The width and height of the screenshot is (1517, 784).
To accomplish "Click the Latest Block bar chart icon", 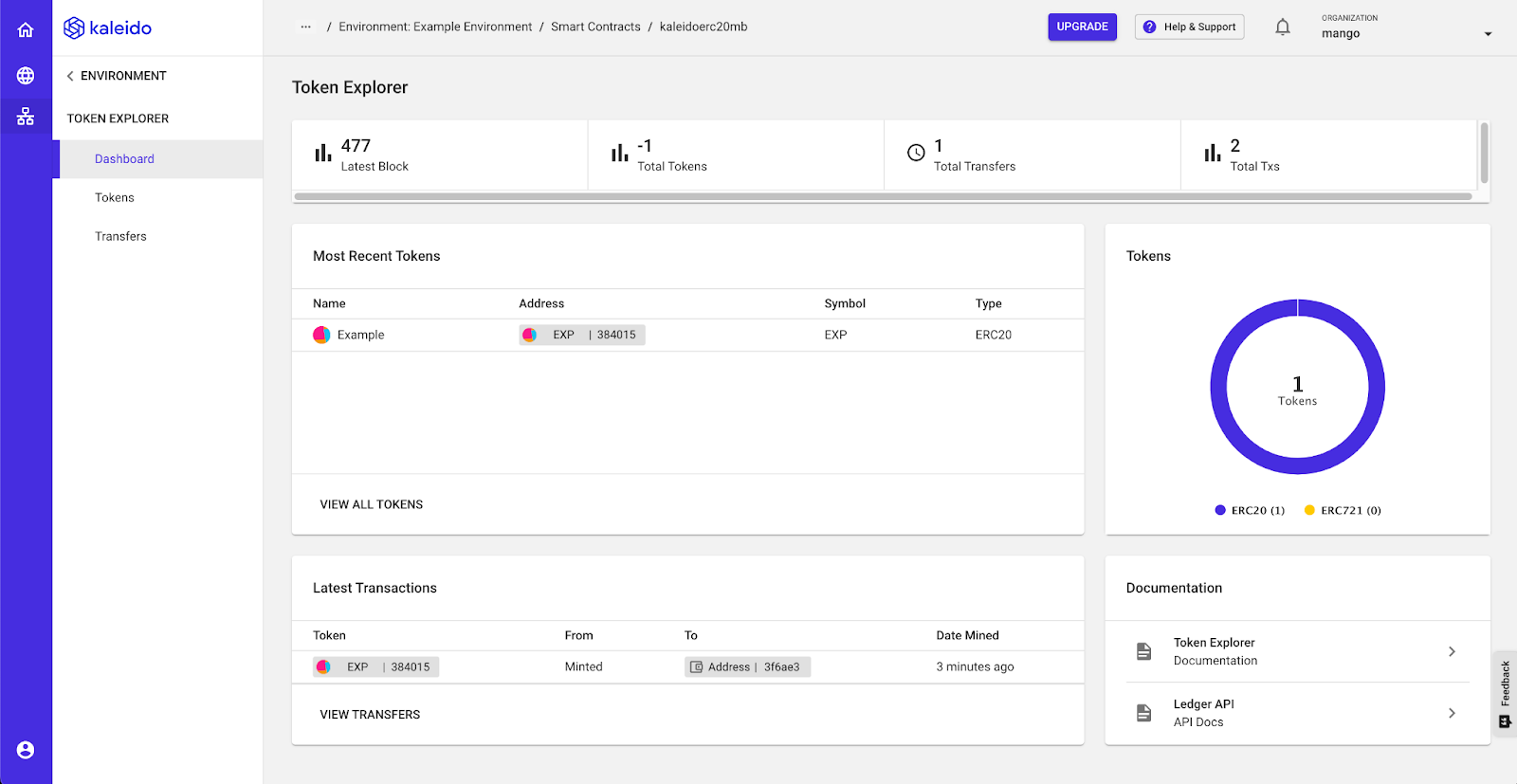I will point(323,153).
